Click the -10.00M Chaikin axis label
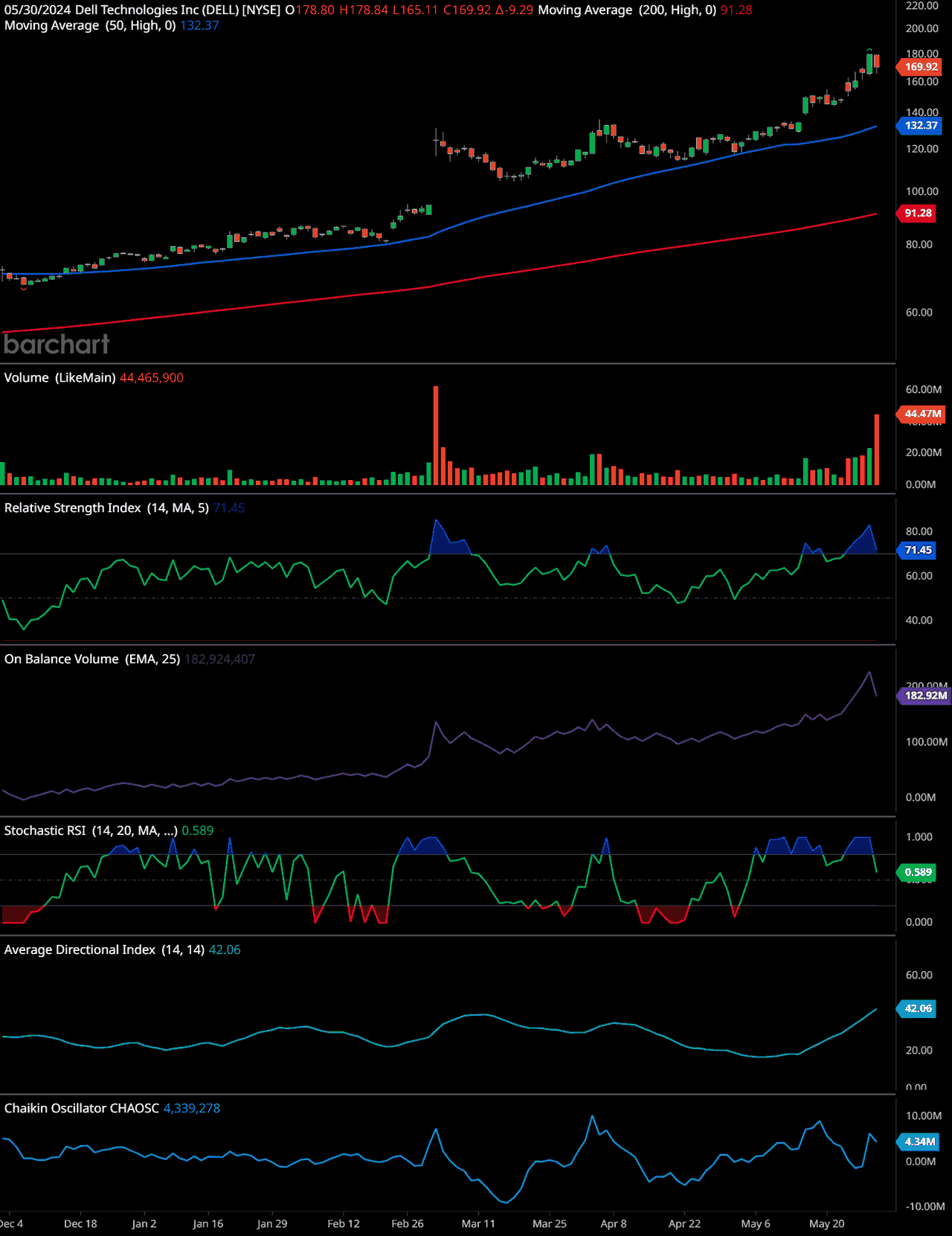The height and width of the screenshot is (1236, 952). click(x=925, y=1206)
